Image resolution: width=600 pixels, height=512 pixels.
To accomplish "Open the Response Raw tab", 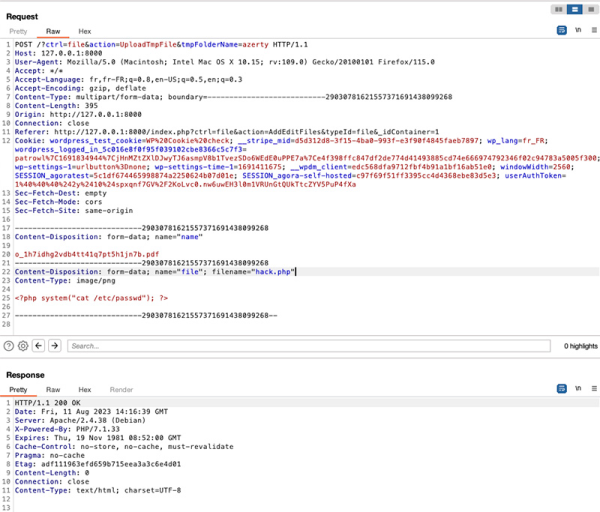I will pyautogui.click(x=53, y=390).
